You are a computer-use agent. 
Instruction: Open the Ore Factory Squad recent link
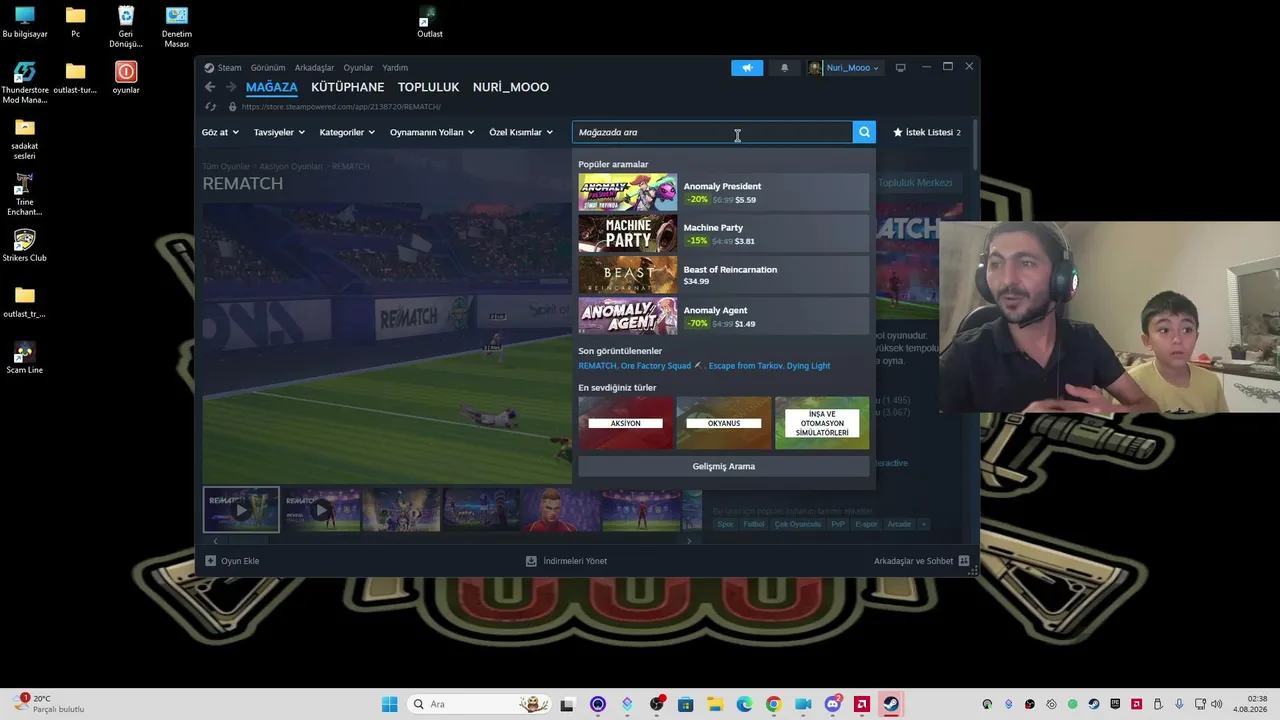[656, 366]
